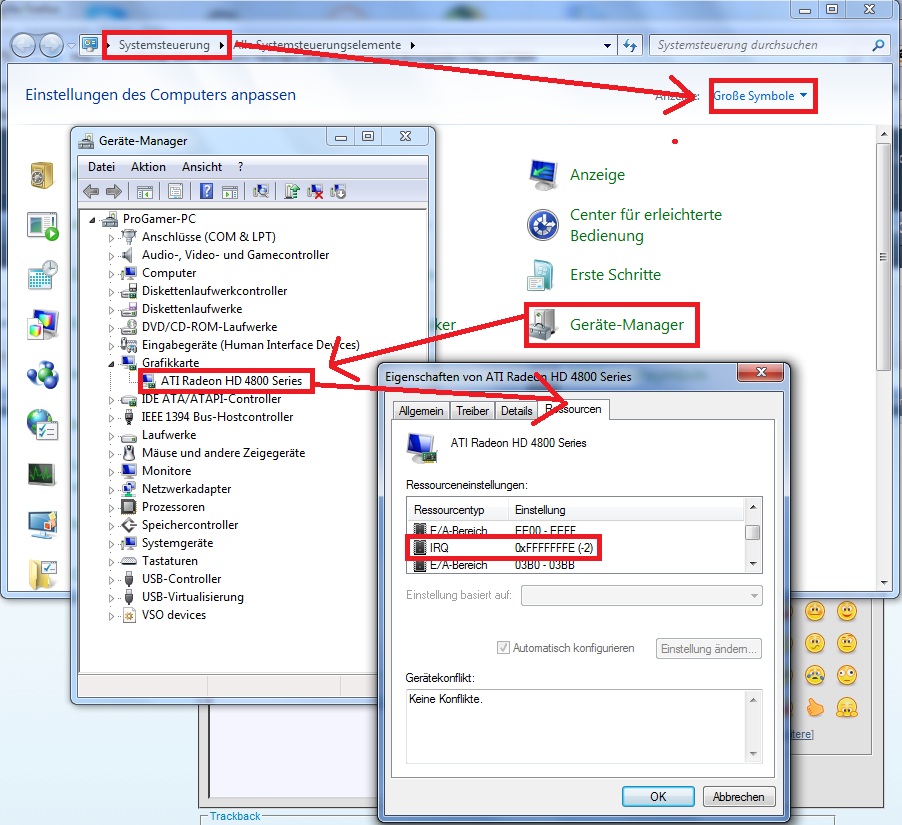The image size is (902, 825).
Task: Click the Erste Schritte icon
Action: [x=543, y=275]
